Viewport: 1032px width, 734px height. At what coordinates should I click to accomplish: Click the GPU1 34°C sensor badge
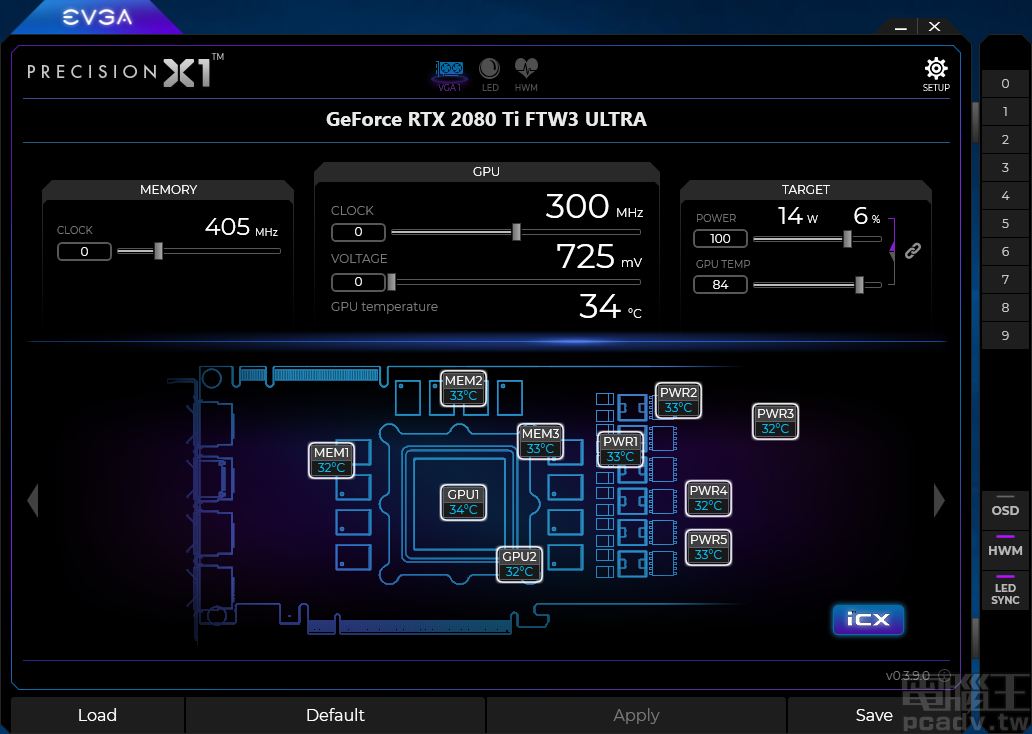pyautogui.click(x=463, y=502)
